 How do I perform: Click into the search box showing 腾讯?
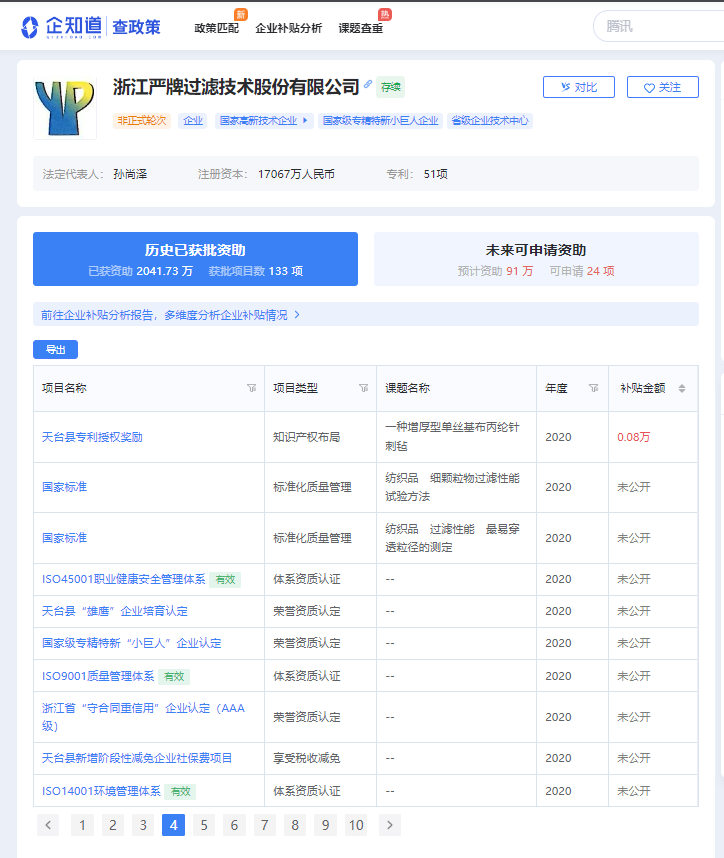(x=659, y=26)
